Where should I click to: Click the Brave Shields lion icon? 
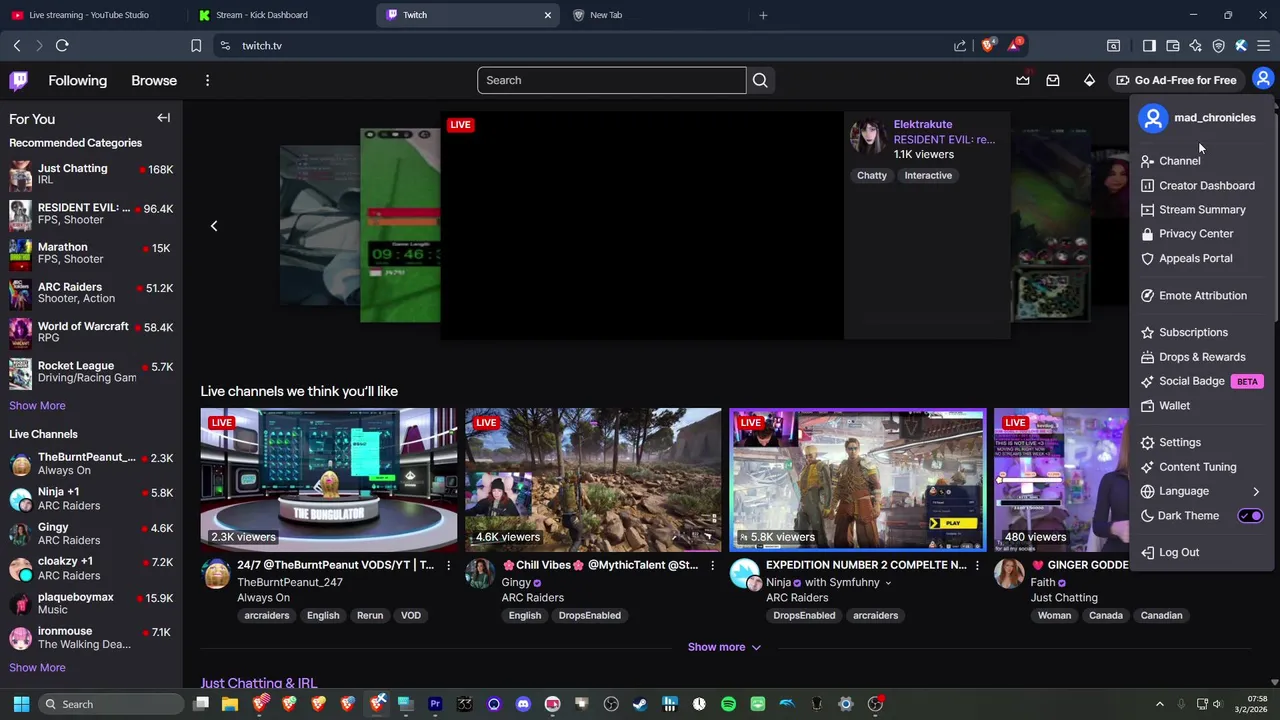988,45
